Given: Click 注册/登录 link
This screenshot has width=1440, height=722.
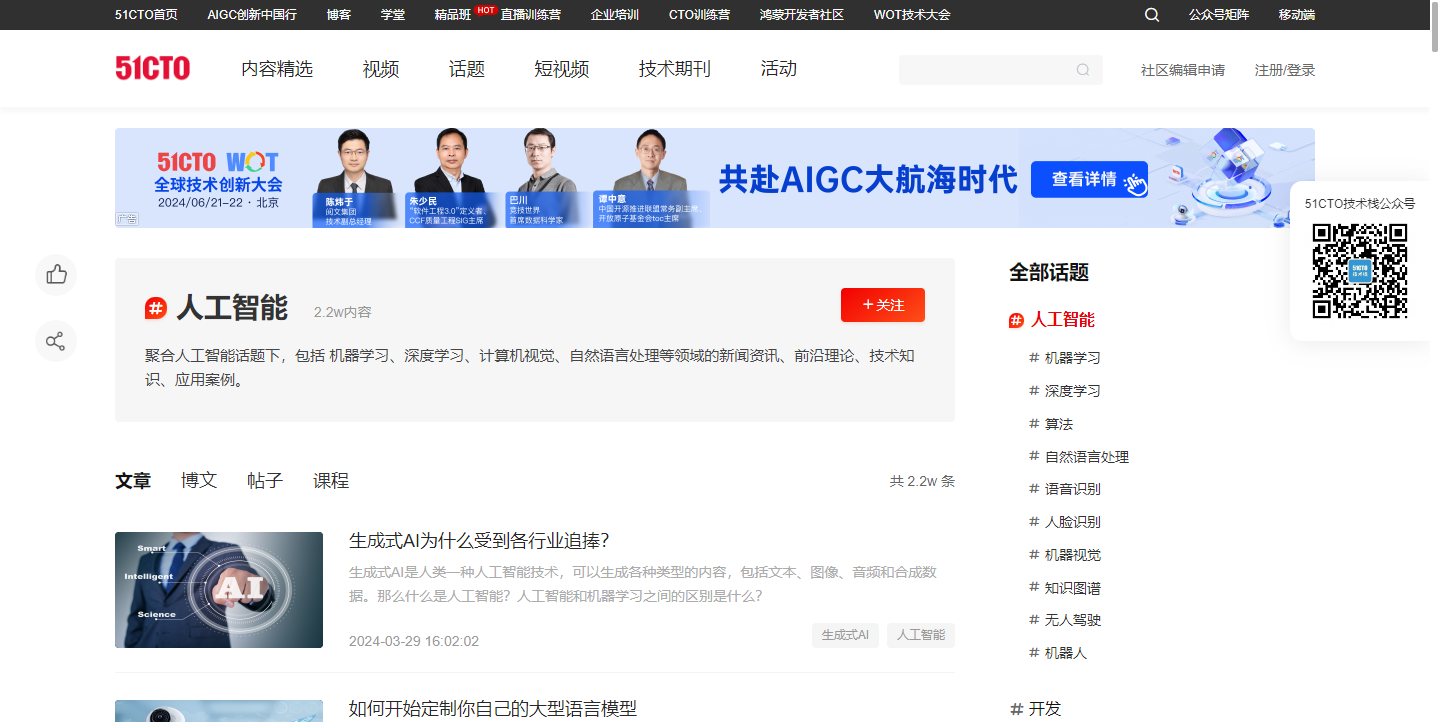Looking at the screenshot, I should pos(1285,70).
